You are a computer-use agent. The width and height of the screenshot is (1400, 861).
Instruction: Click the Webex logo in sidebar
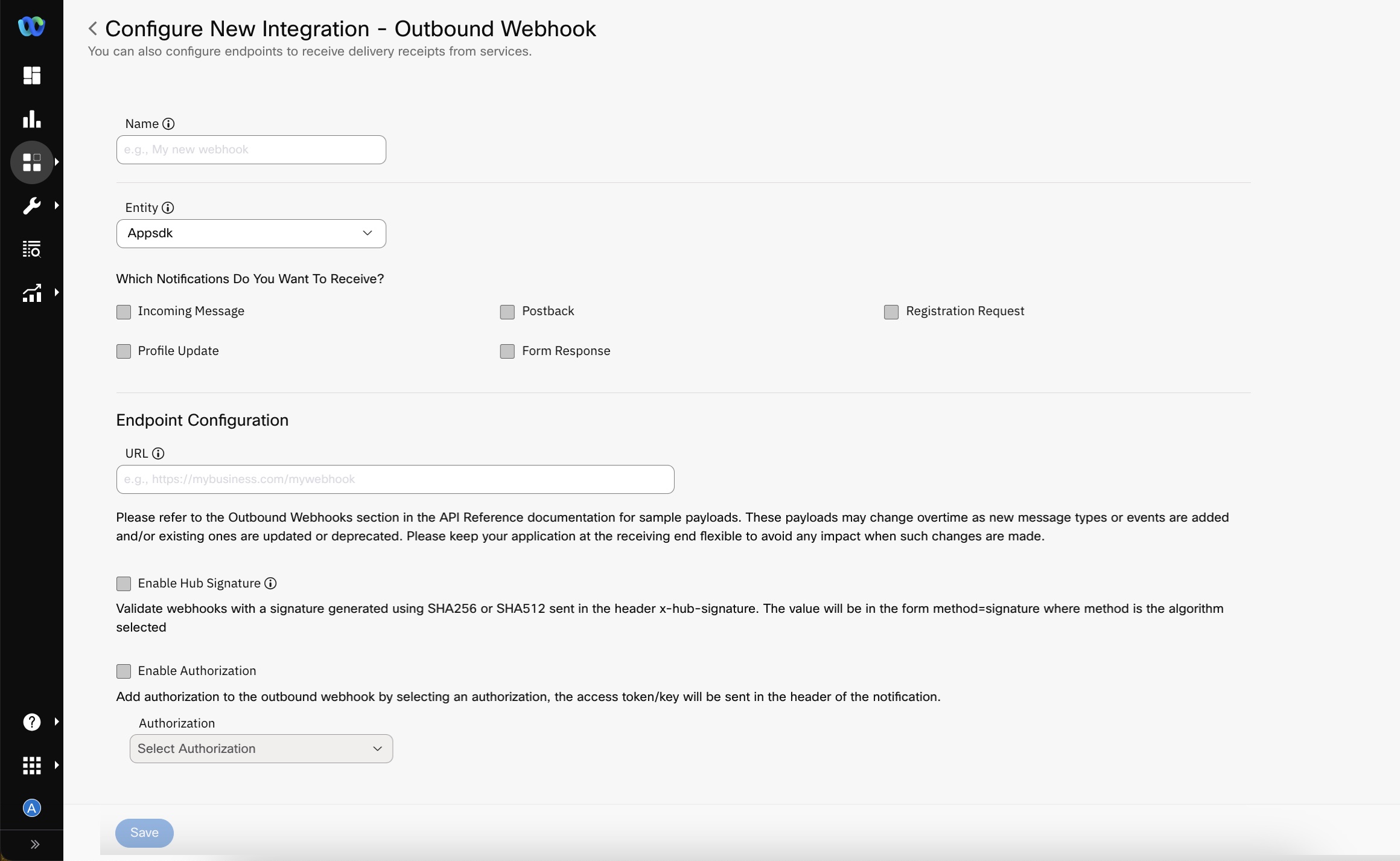tap(31, 27)
